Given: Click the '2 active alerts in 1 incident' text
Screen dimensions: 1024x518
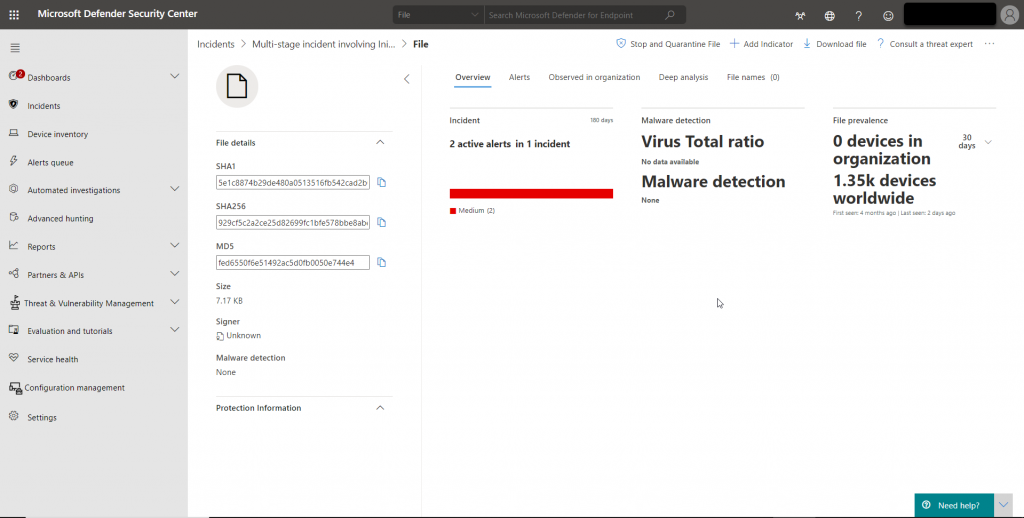Looking at the screenshot, I should tap(509, 144).
